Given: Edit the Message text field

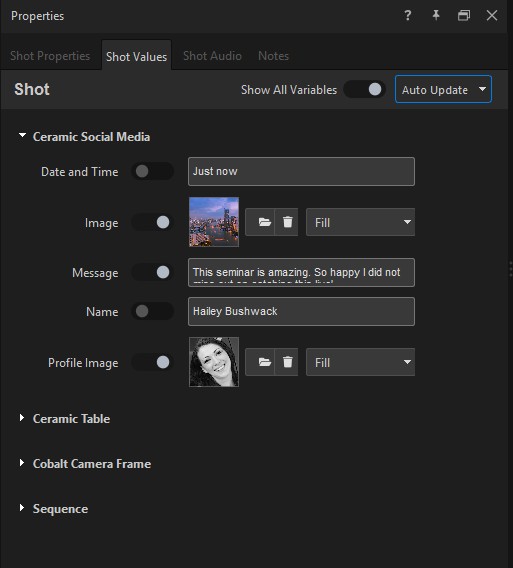Looking at the screenshot, I should [301, 272].
